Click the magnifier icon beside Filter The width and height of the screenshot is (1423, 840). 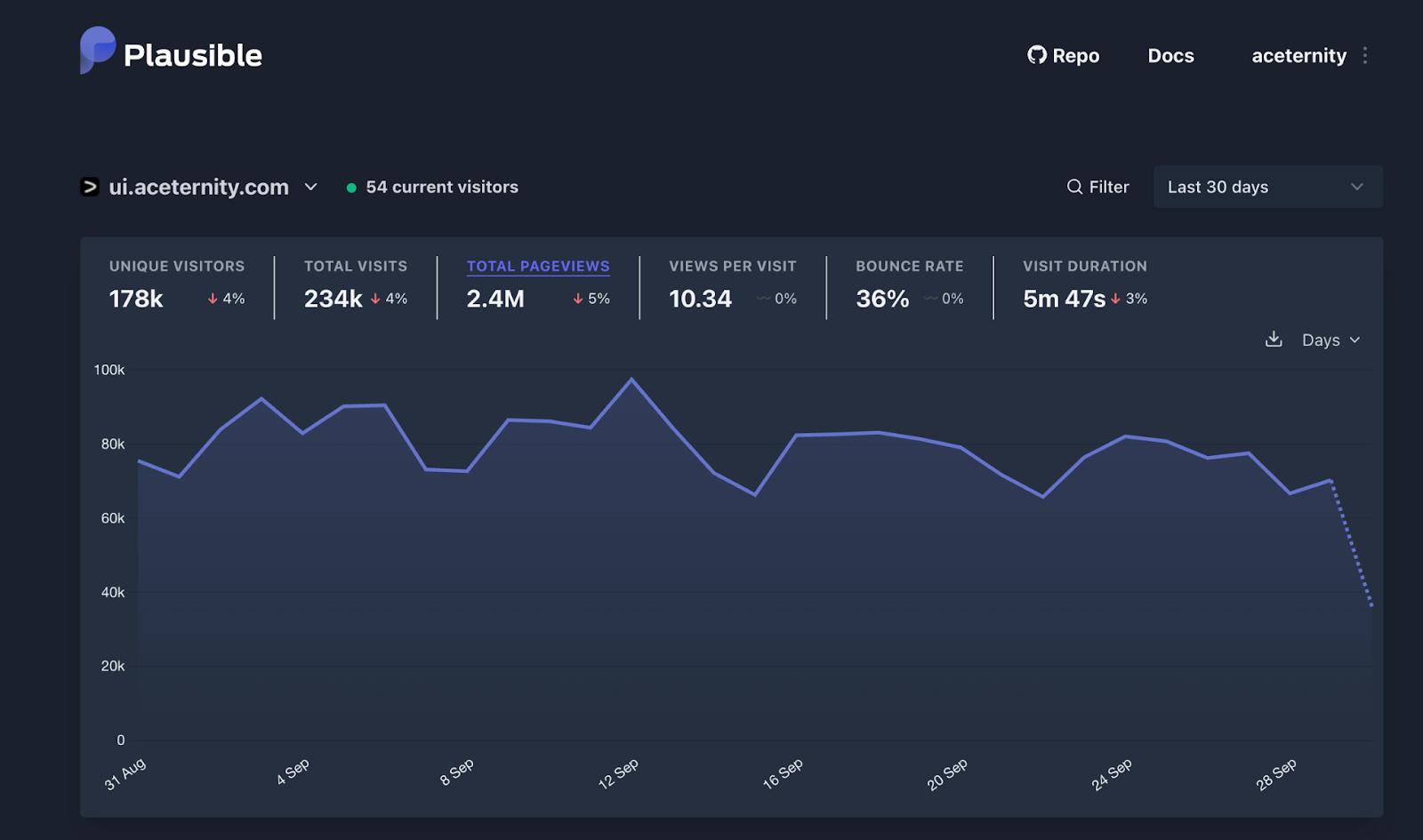(1074, 187)
